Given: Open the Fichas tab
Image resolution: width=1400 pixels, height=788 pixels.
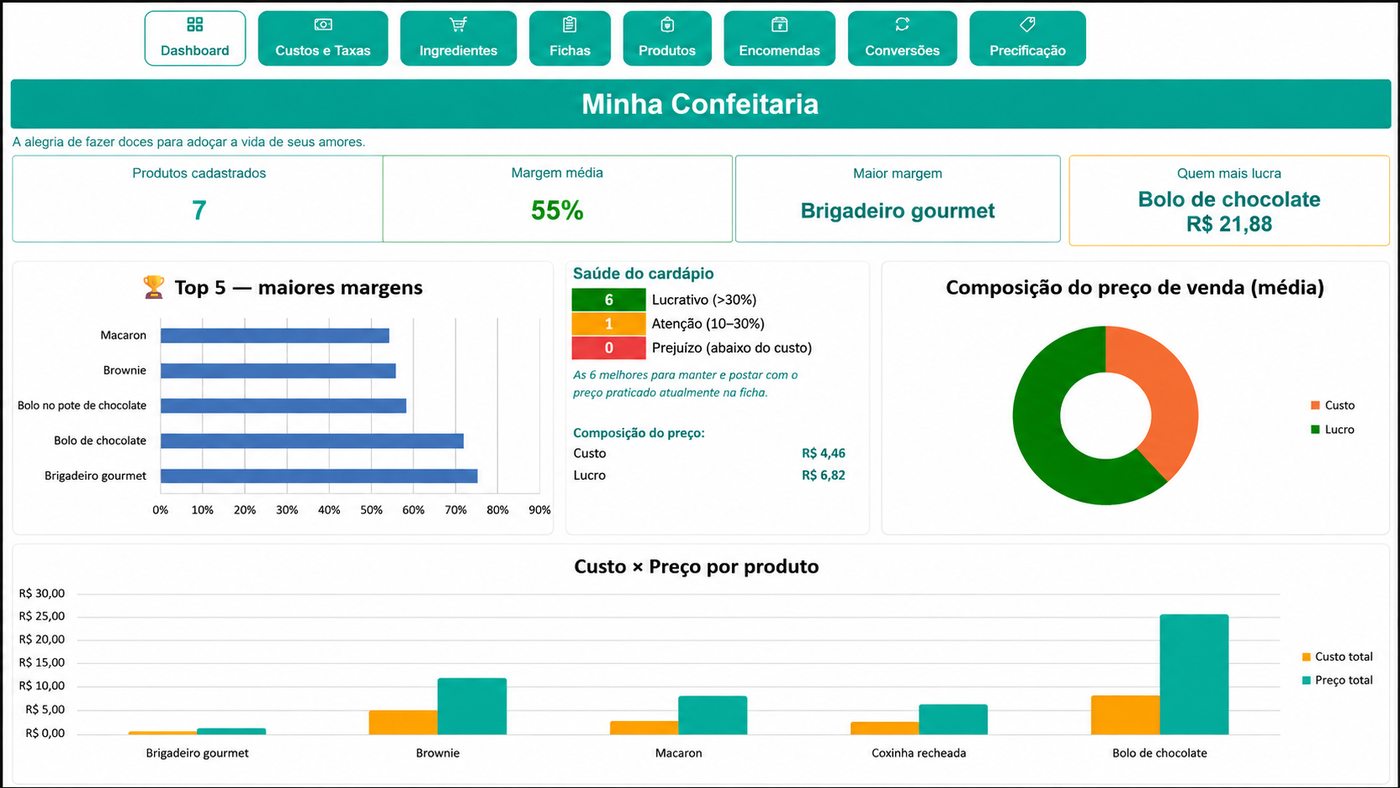Looking at the screenshot, I should click(x=570, y=38).
